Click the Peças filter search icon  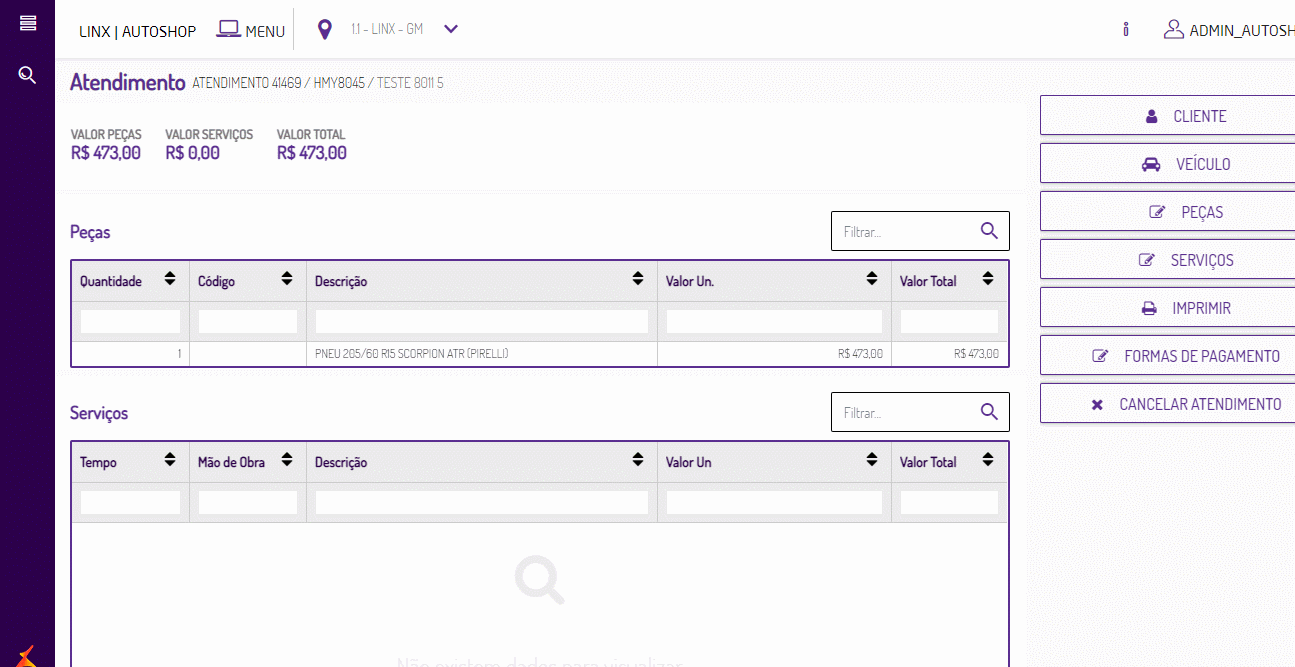[989, 231]
